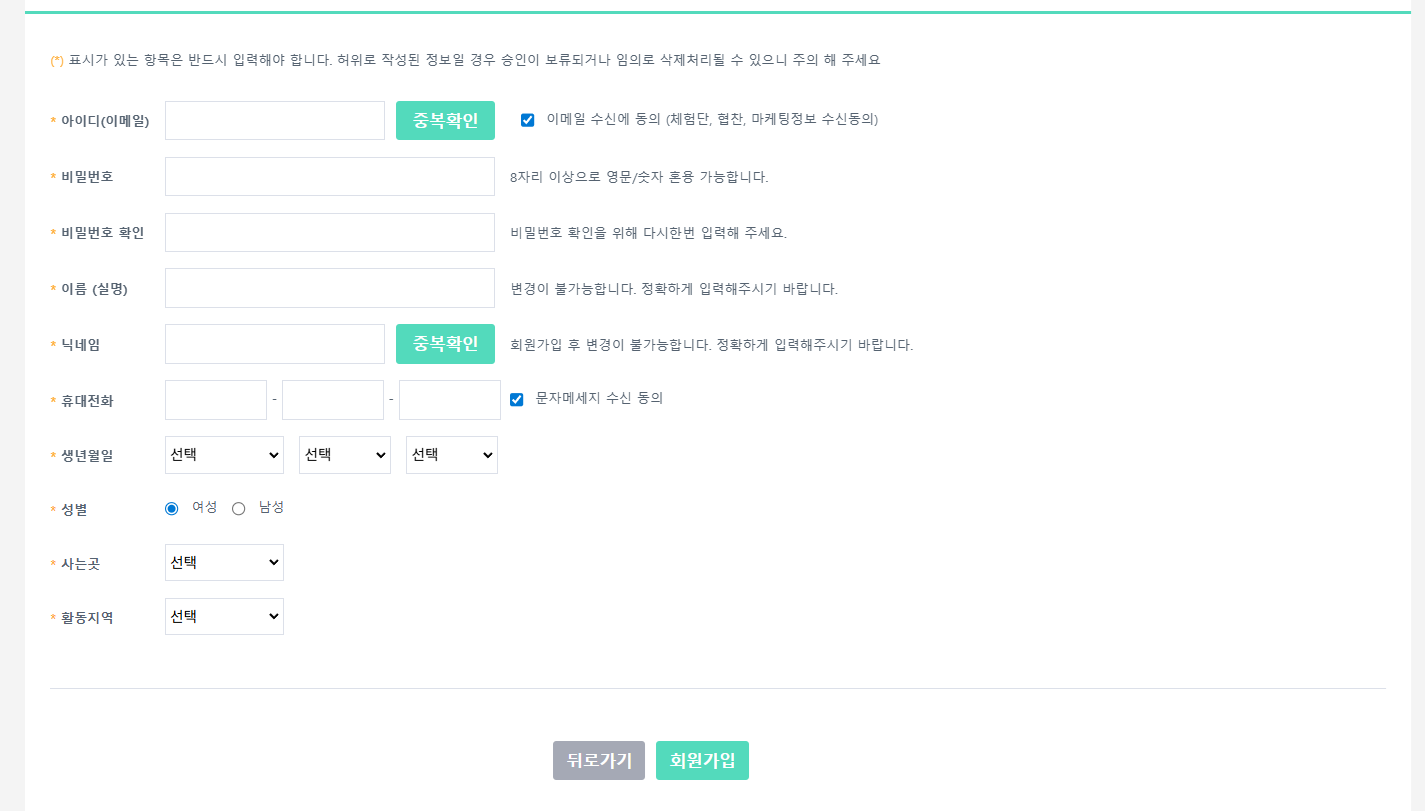Screen dimensions: 1425x811
Task: Open the birth month 선택 dropdown
Action: pyautogui.click(x=344, y=454)
